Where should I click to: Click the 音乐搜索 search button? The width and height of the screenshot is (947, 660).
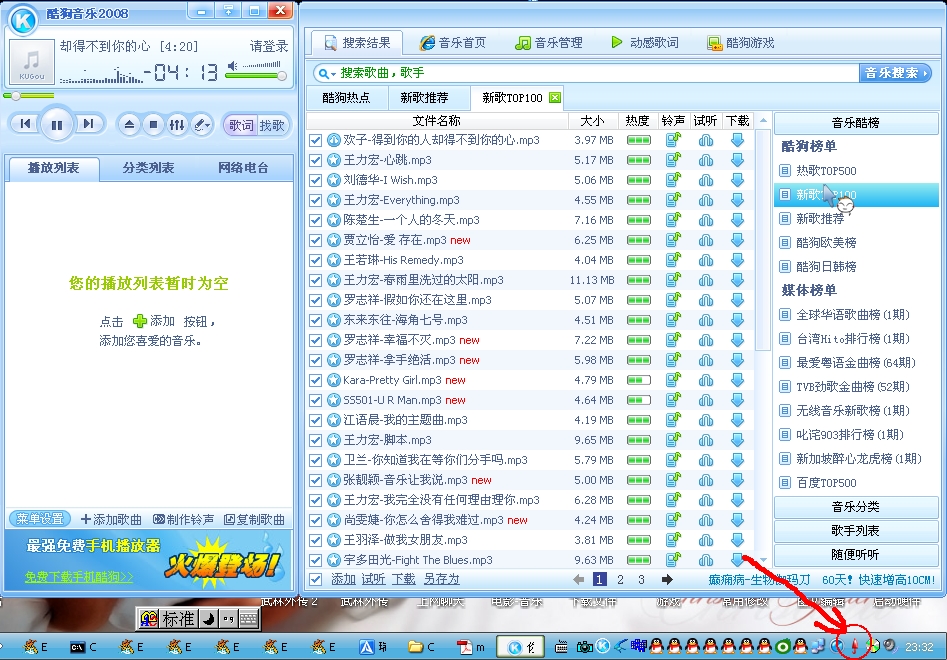[895, 73]
